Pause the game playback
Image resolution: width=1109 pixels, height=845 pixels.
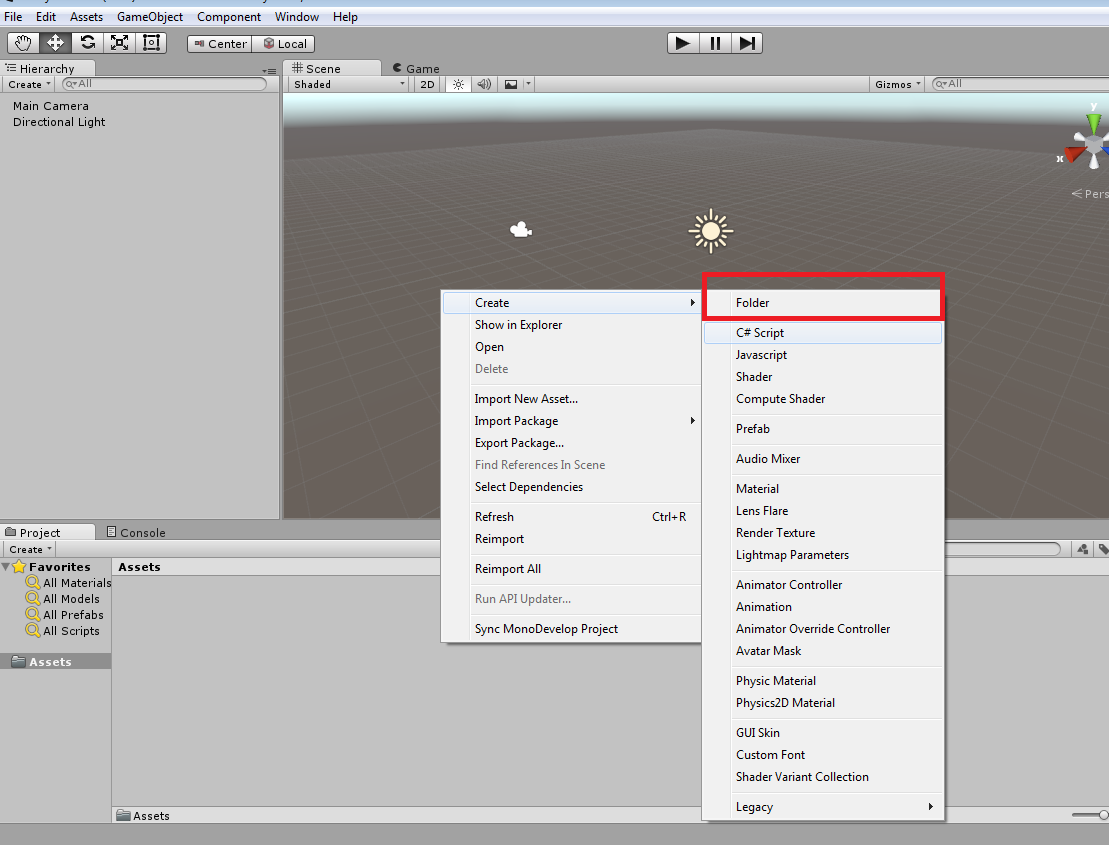point(715,43)
